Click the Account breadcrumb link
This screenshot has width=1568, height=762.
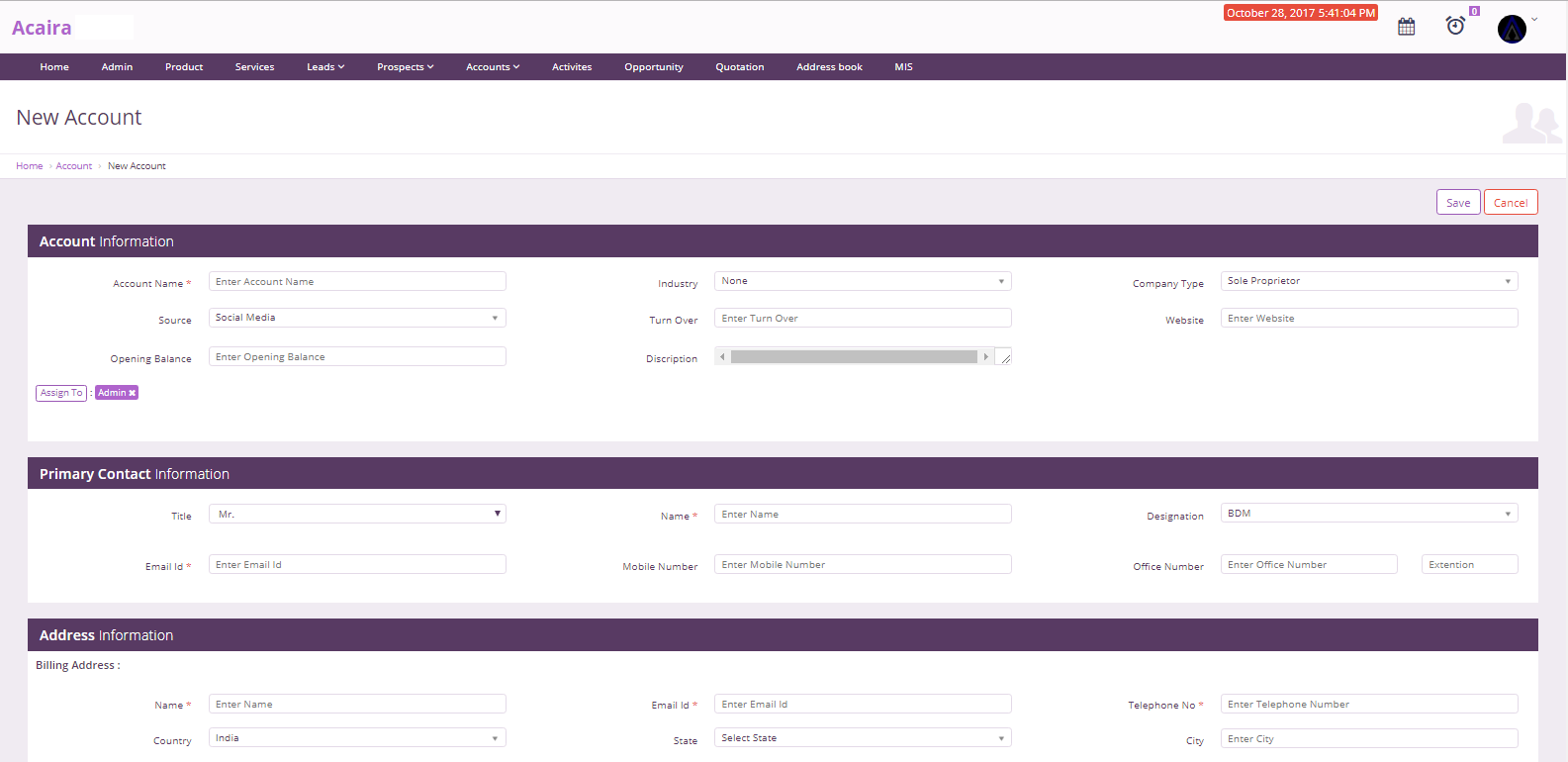click(74, 166)
